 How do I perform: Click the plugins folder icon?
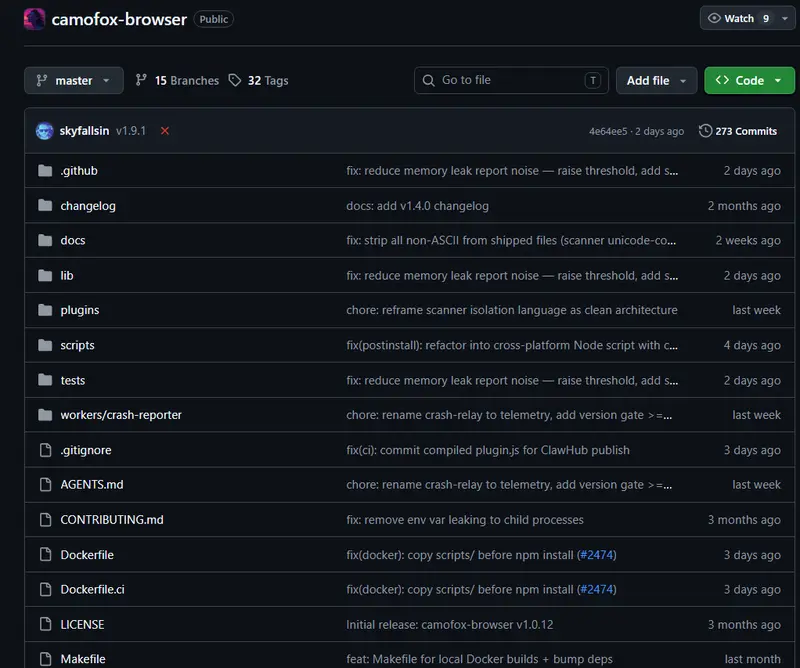tap(45, 310)
